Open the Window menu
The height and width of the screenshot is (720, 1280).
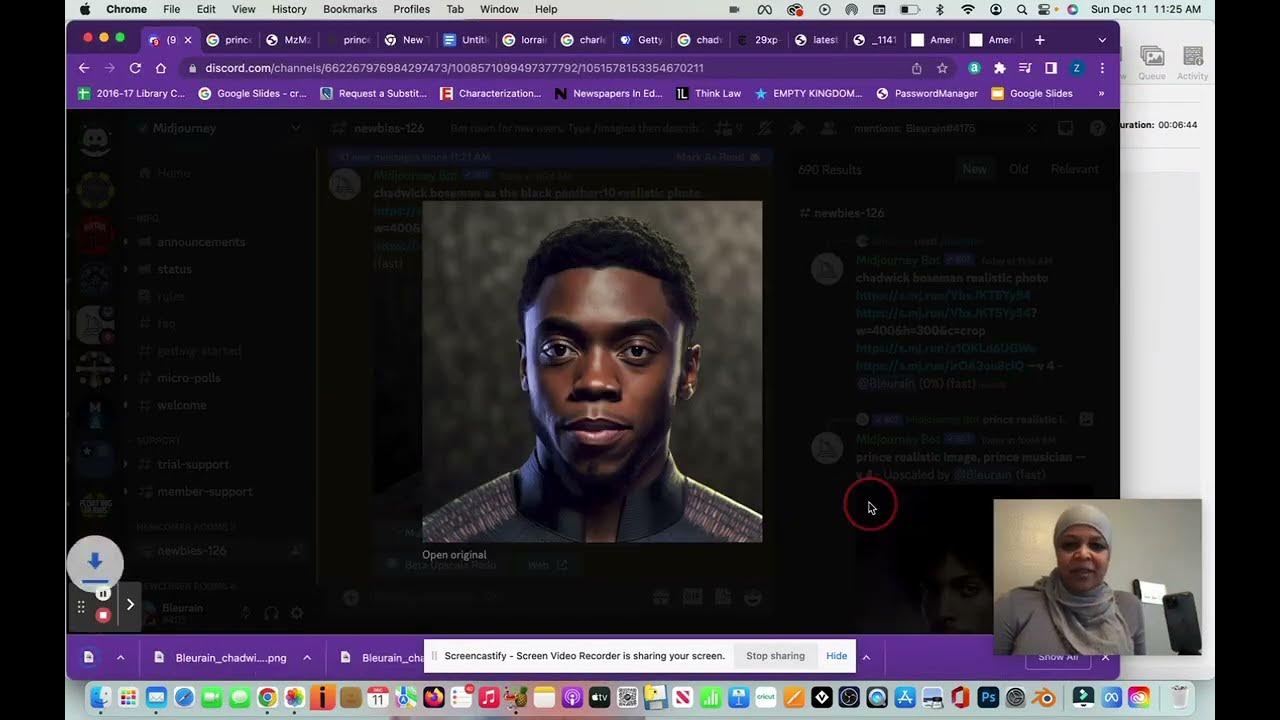click(x=499, y=9)
